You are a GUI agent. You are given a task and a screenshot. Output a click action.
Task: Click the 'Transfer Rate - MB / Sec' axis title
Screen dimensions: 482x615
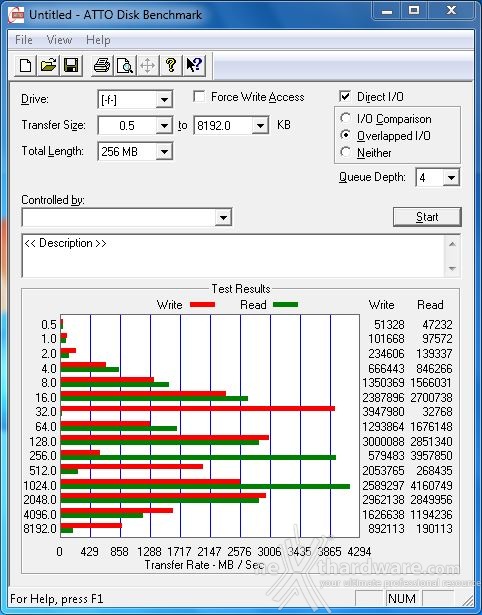[x=204, y=565]
